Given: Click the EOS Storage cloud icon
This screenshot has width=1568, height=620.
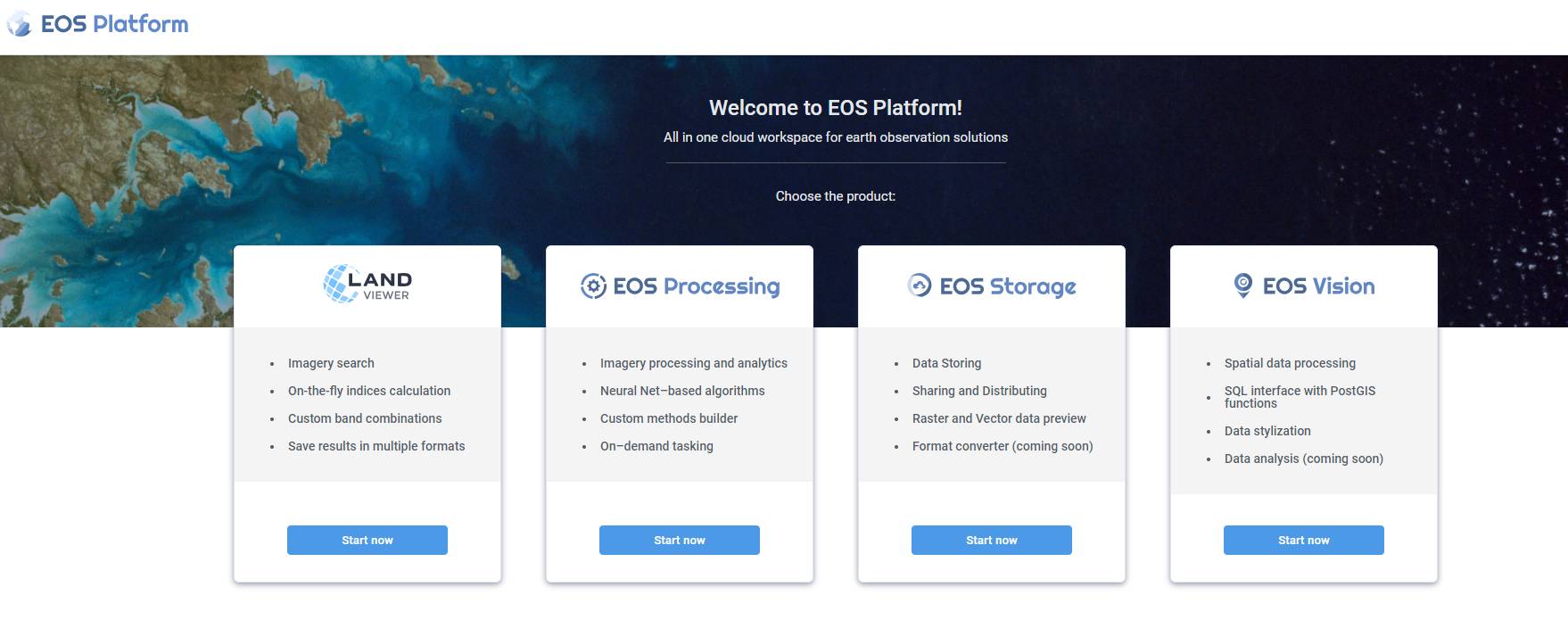Looking at the screenshot, I should tap(920, 285).
